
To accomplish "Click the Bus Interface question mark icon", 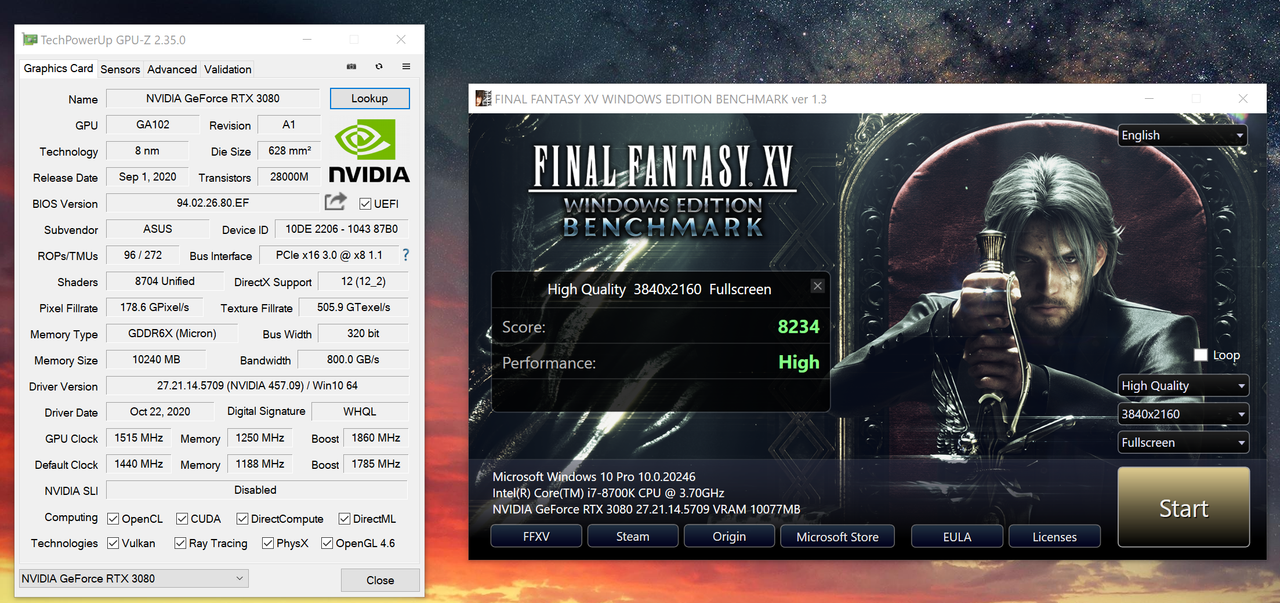I will [405, 255].
